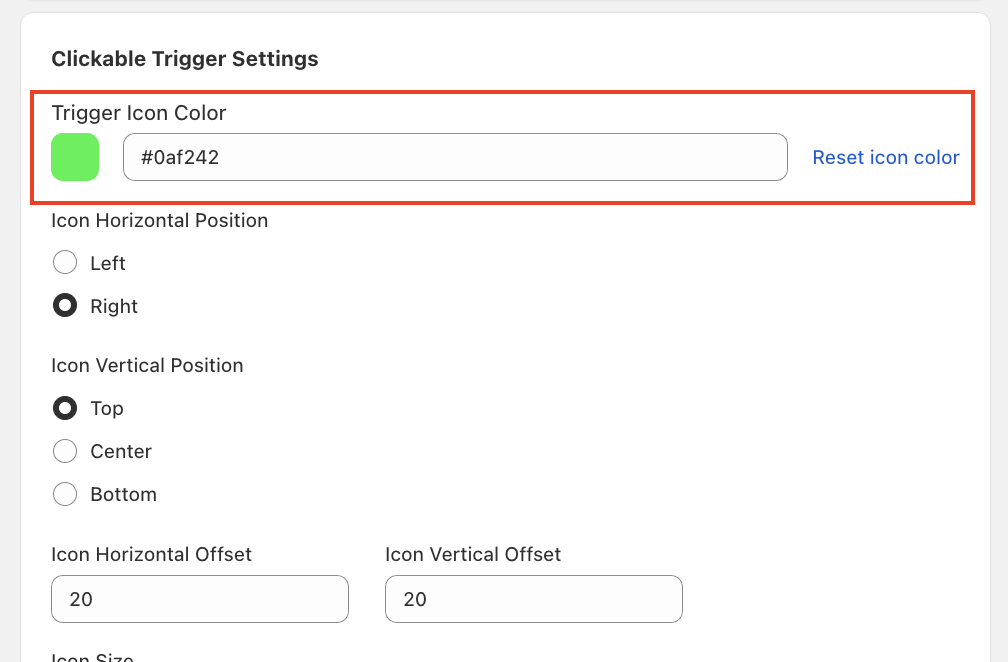Image resolution: width=1008 pixels, height=662 pixels.
Task: Choose the Bottom radio button circle
Action: pos(65,494)
